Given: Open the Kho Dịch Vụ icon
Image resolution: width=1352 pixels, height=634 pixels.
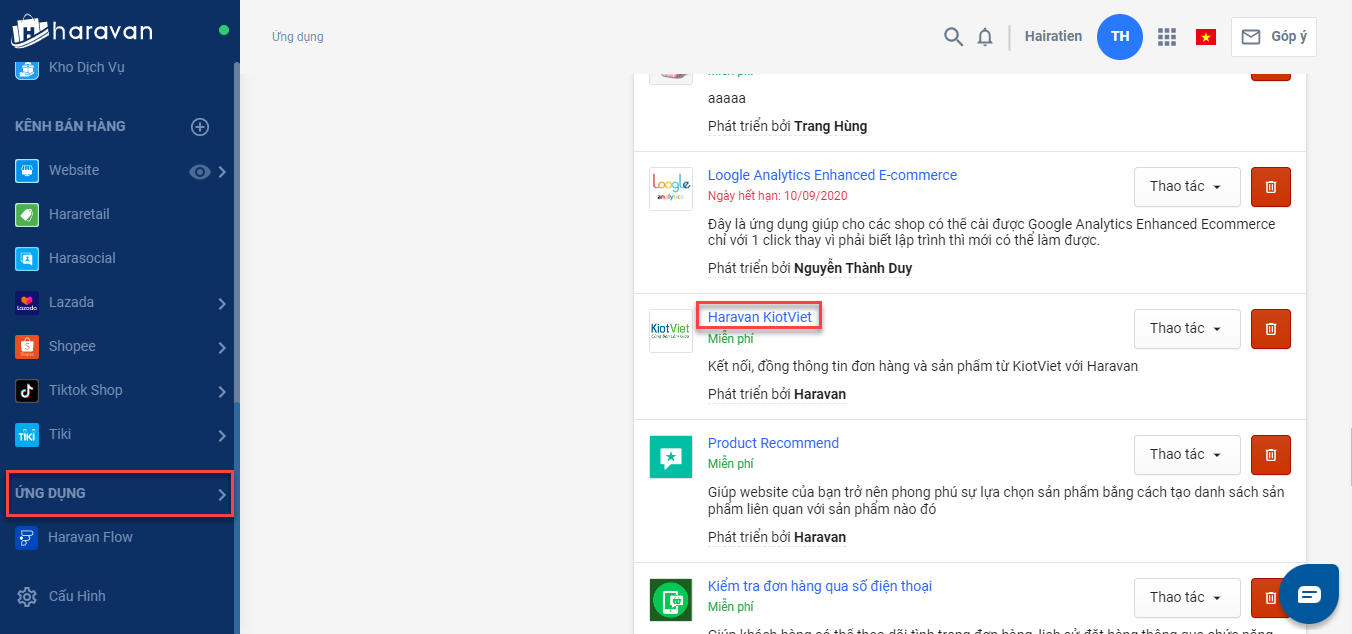Looking at the screenshot, I should point(27,68).
